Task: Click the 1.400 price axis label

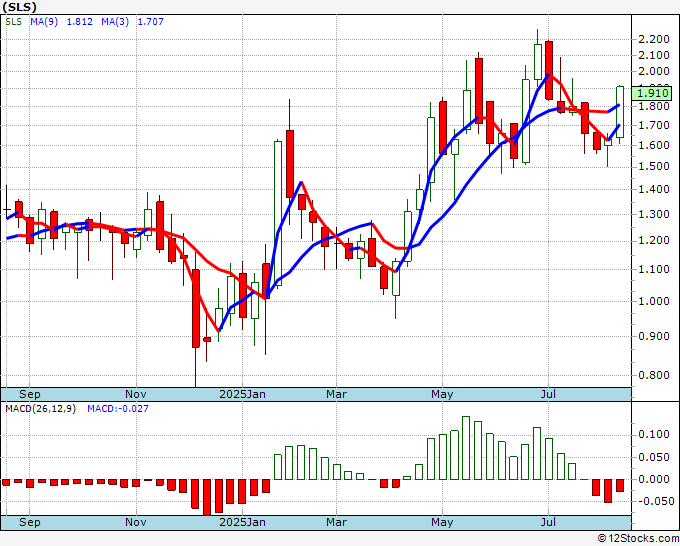Action: 654,189
